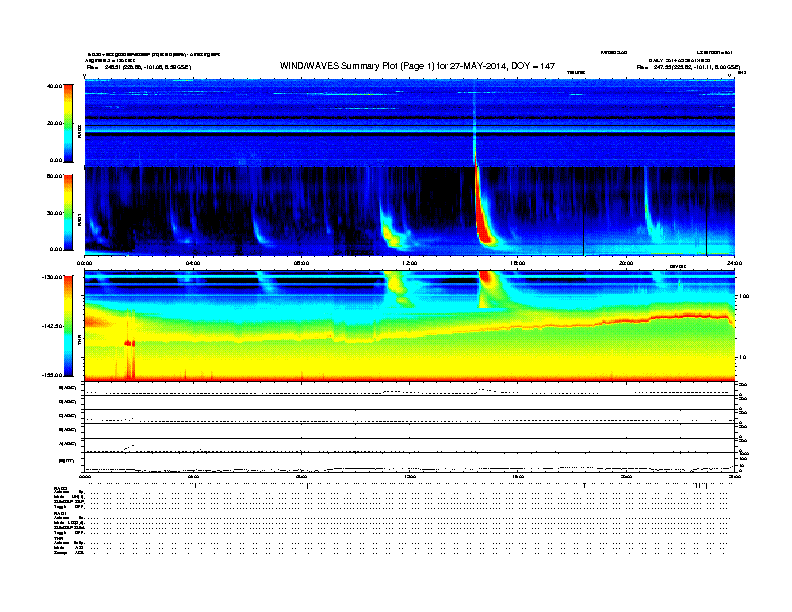792x612 pixels.
Task: Click the intense red burst in RAD1 panel
Action: [482, 215]
